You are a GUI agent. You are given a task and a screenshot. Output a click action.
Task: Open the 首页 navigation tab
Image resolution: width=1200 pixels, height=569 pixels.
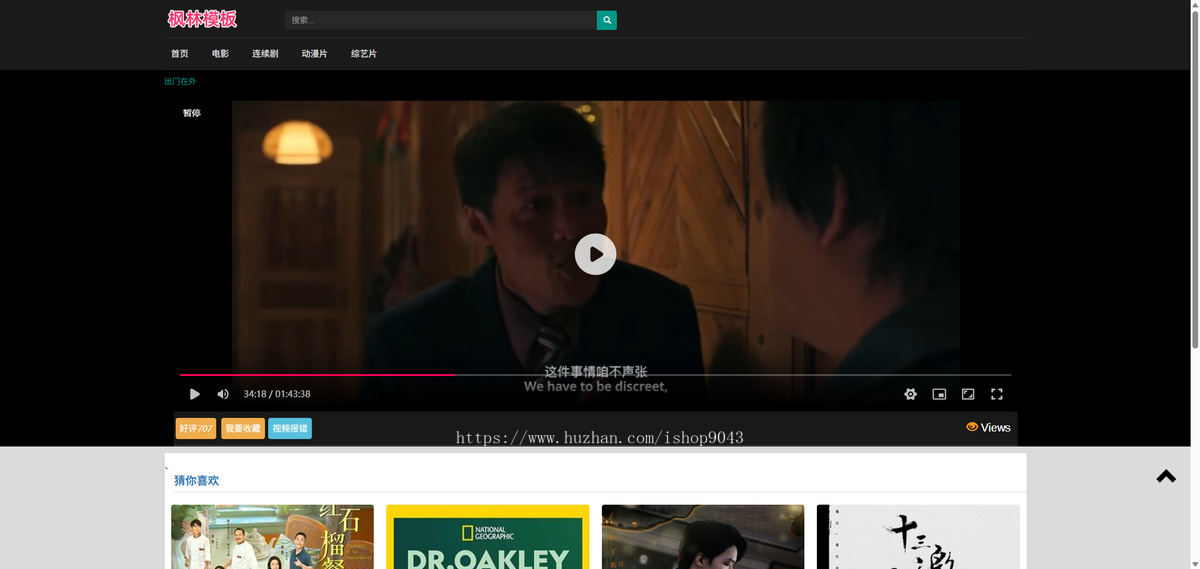(180, 54)
